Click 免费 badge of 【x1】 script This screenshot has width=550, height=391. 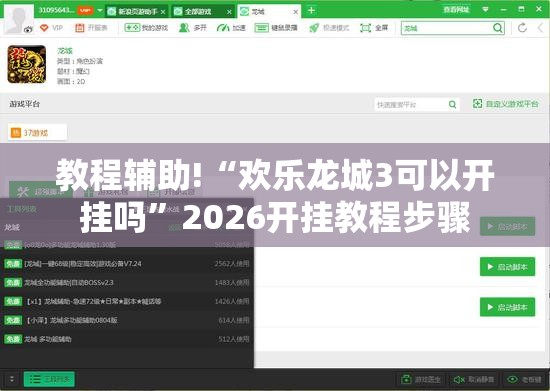click(x=13, y=301)
